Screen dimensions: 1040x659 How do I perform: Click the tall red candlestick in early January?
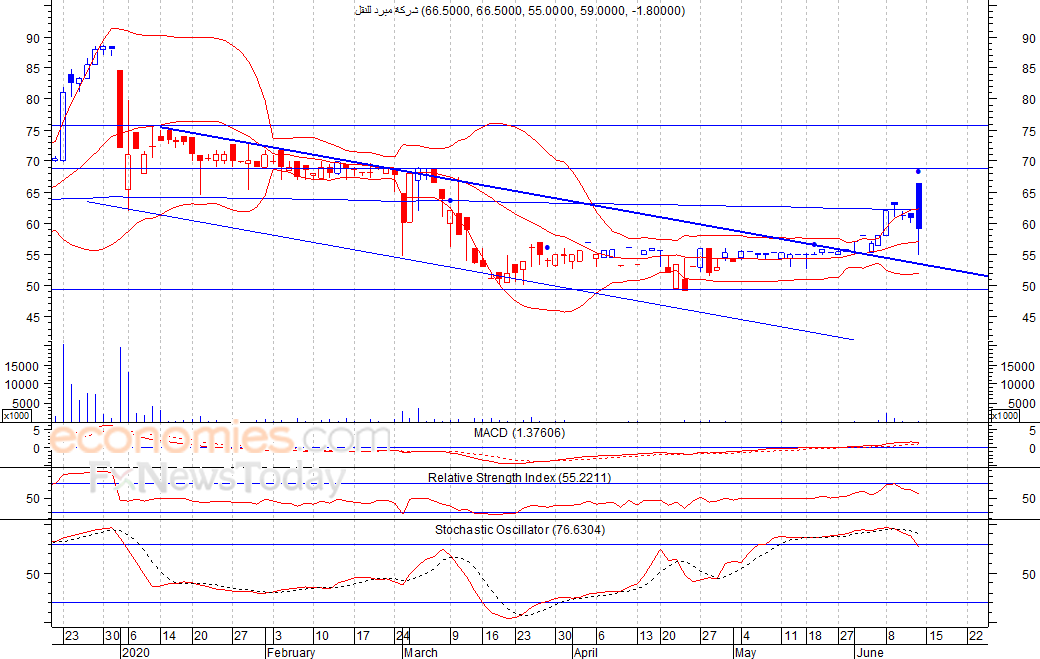point(120,109)
